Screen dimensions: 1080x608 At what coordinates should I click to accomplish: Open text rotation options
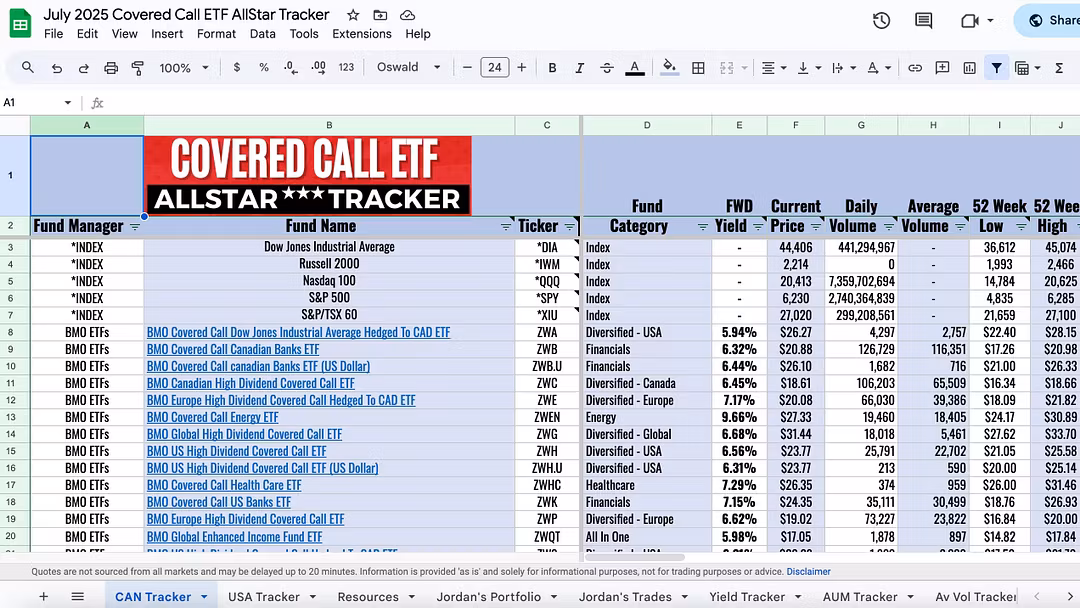(879, 67)
